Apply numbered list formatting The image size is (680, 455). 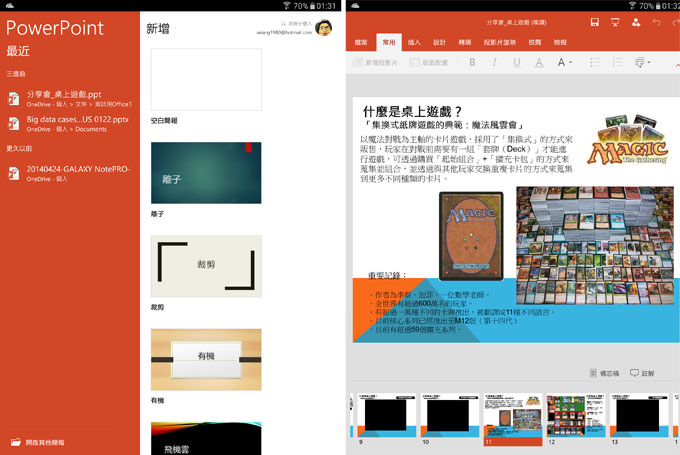click(x=617, y=62)
